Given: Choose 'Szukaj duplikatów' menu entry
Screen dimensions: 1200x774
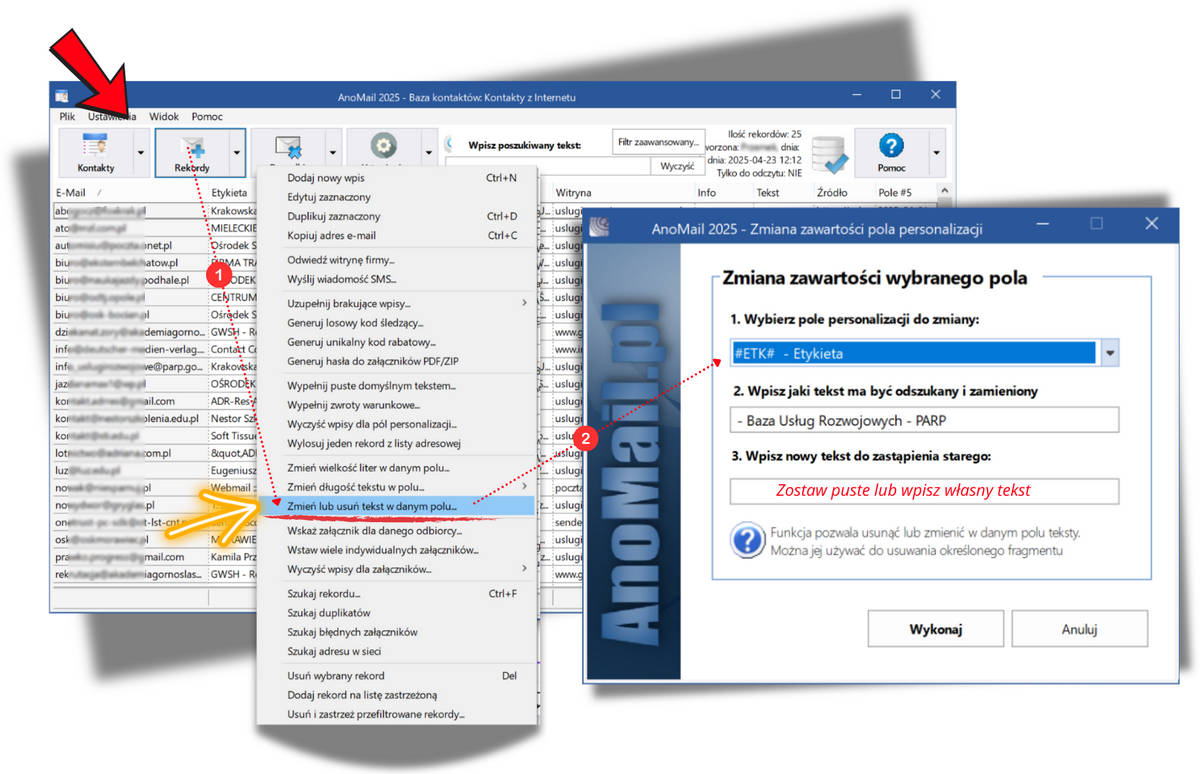Looking at the screenshot, I should 398,613.
